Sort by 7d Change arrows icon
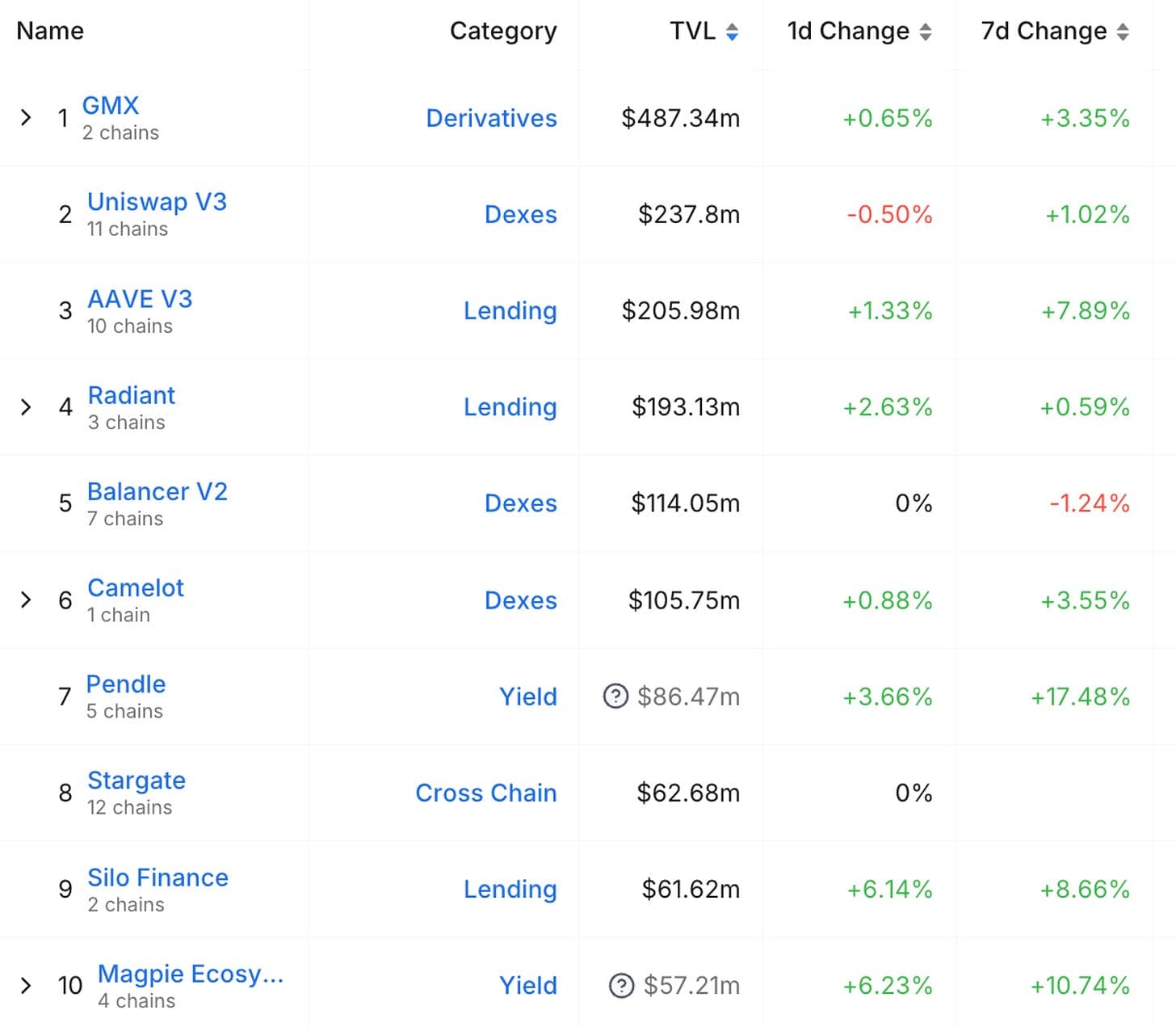Screen dimensions: 1176x1027 click(1123, 32)
